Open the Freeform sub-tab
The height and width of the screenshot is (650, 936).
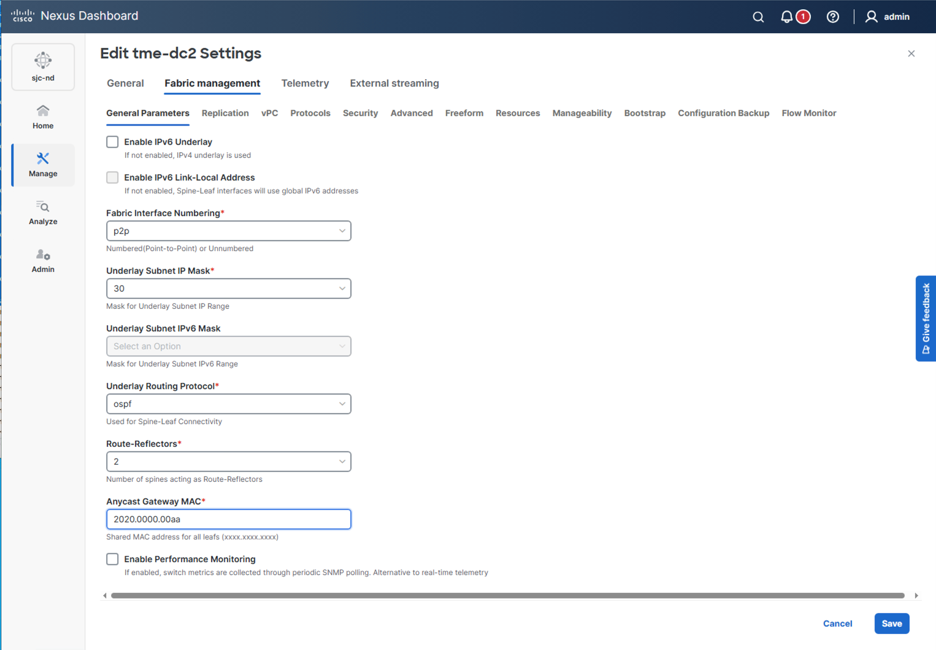point(464,113)
